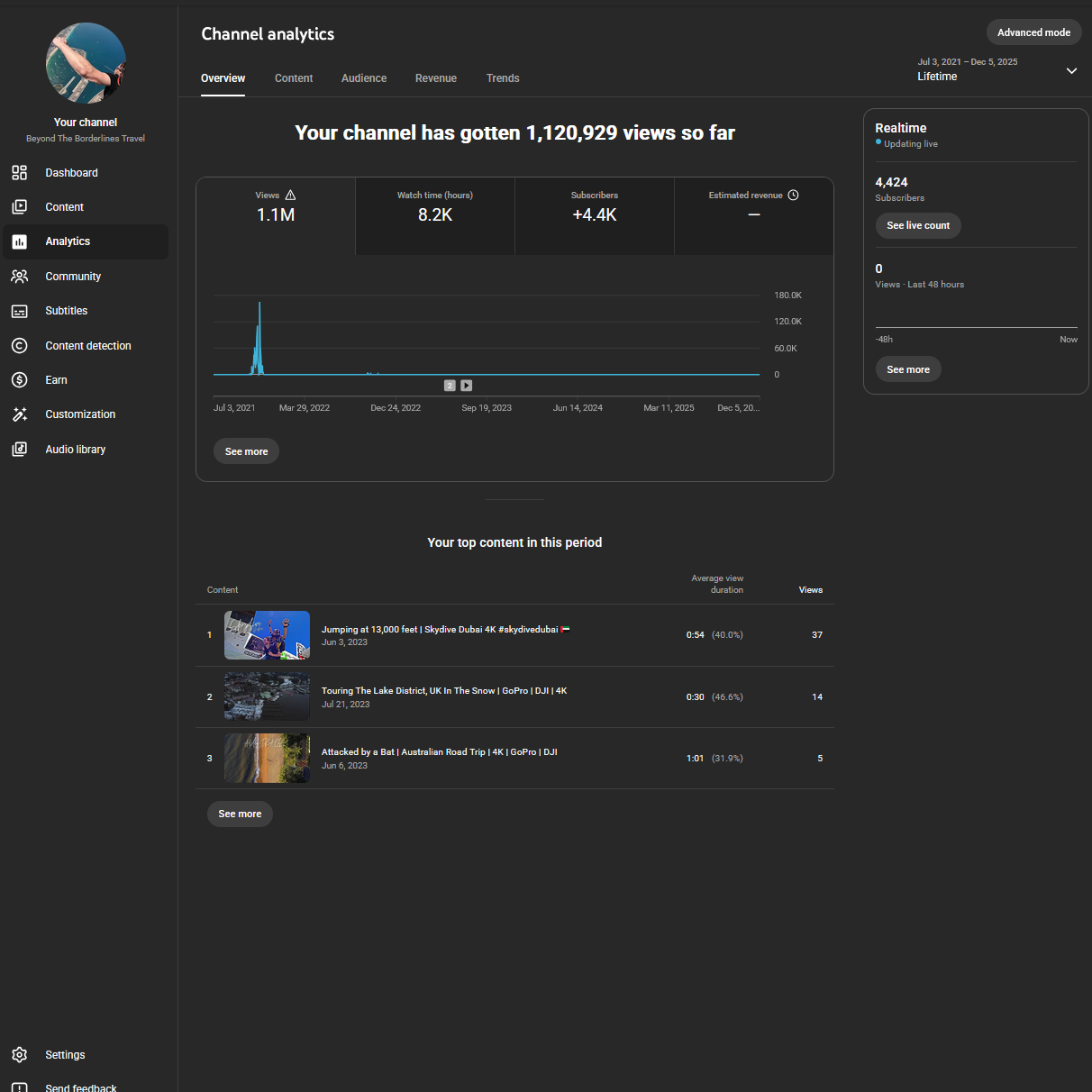
Task: Click the Content library icon
Action: (x=19, y=207)
